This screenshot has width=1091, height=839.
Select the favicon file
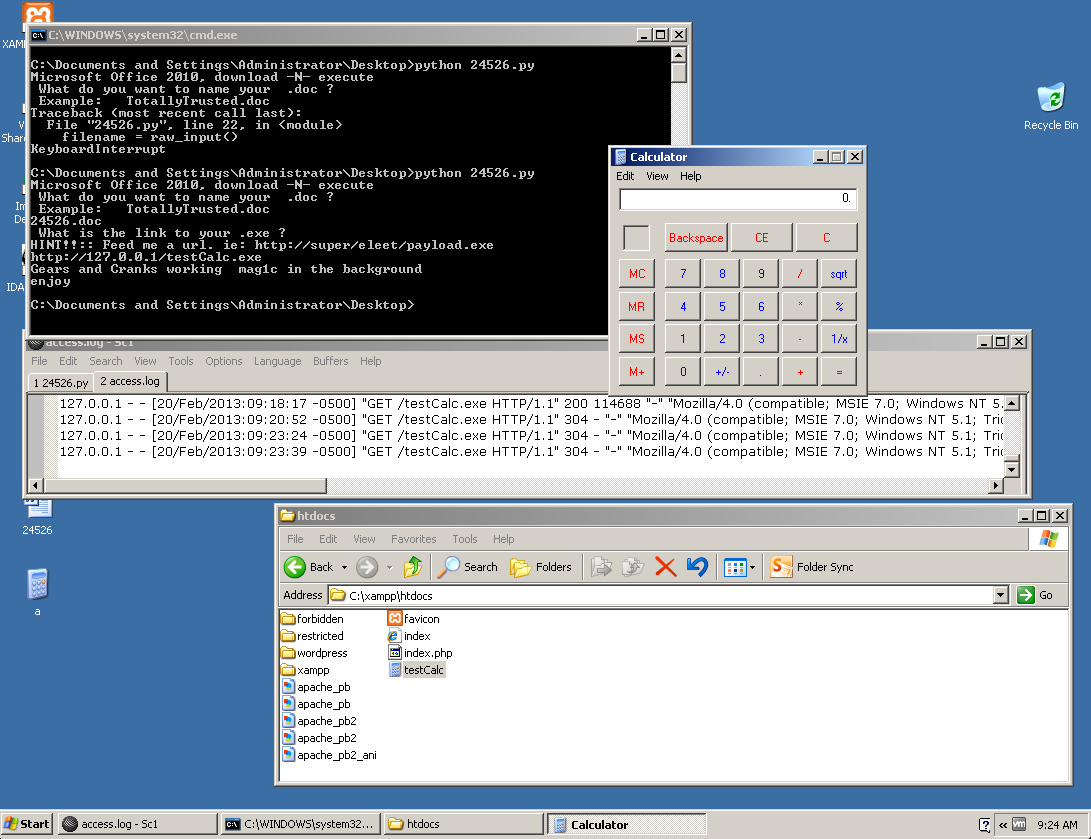pos(414,618)
